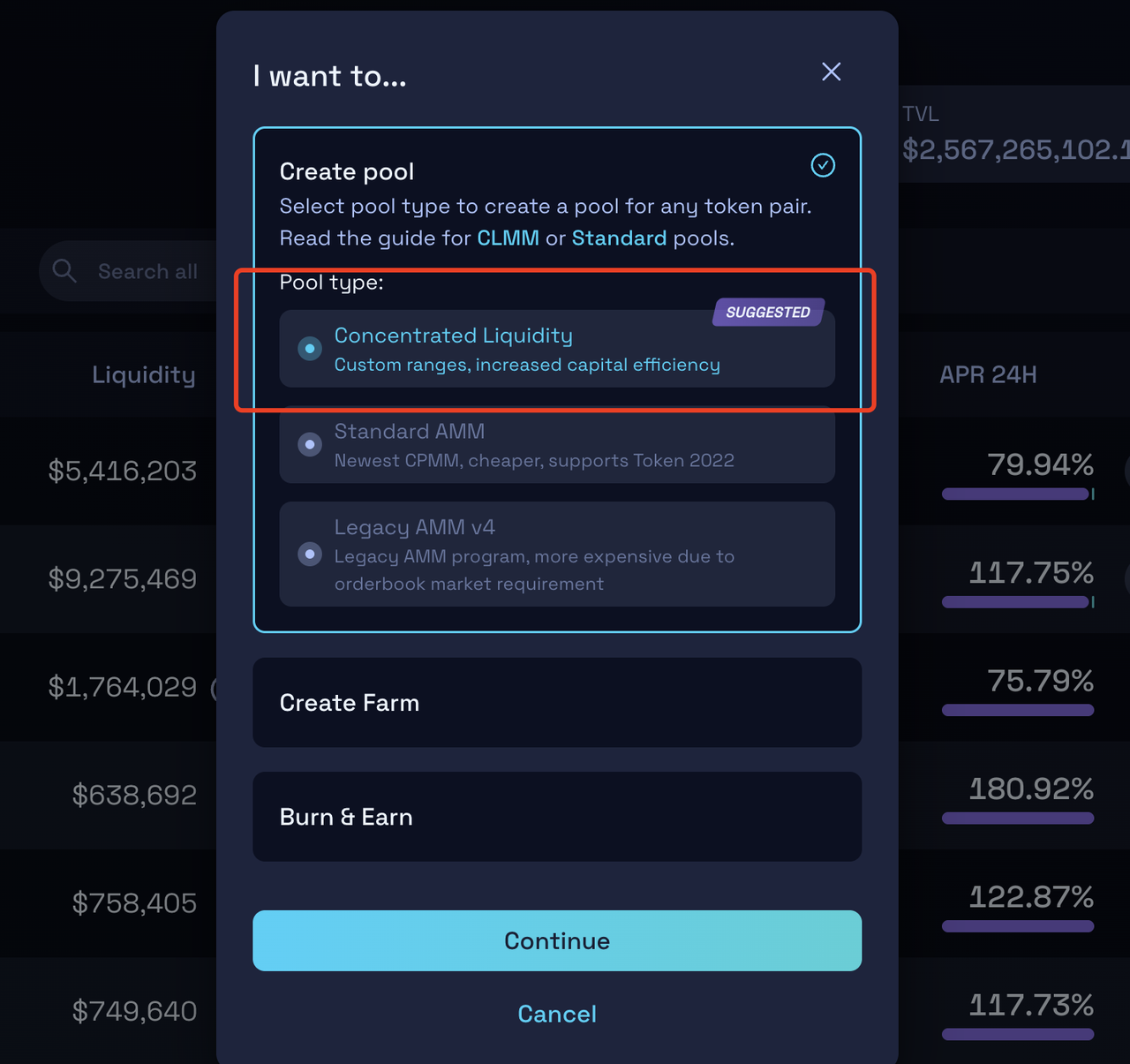Click the 79.94% APR progress bar

point(1018,494)
